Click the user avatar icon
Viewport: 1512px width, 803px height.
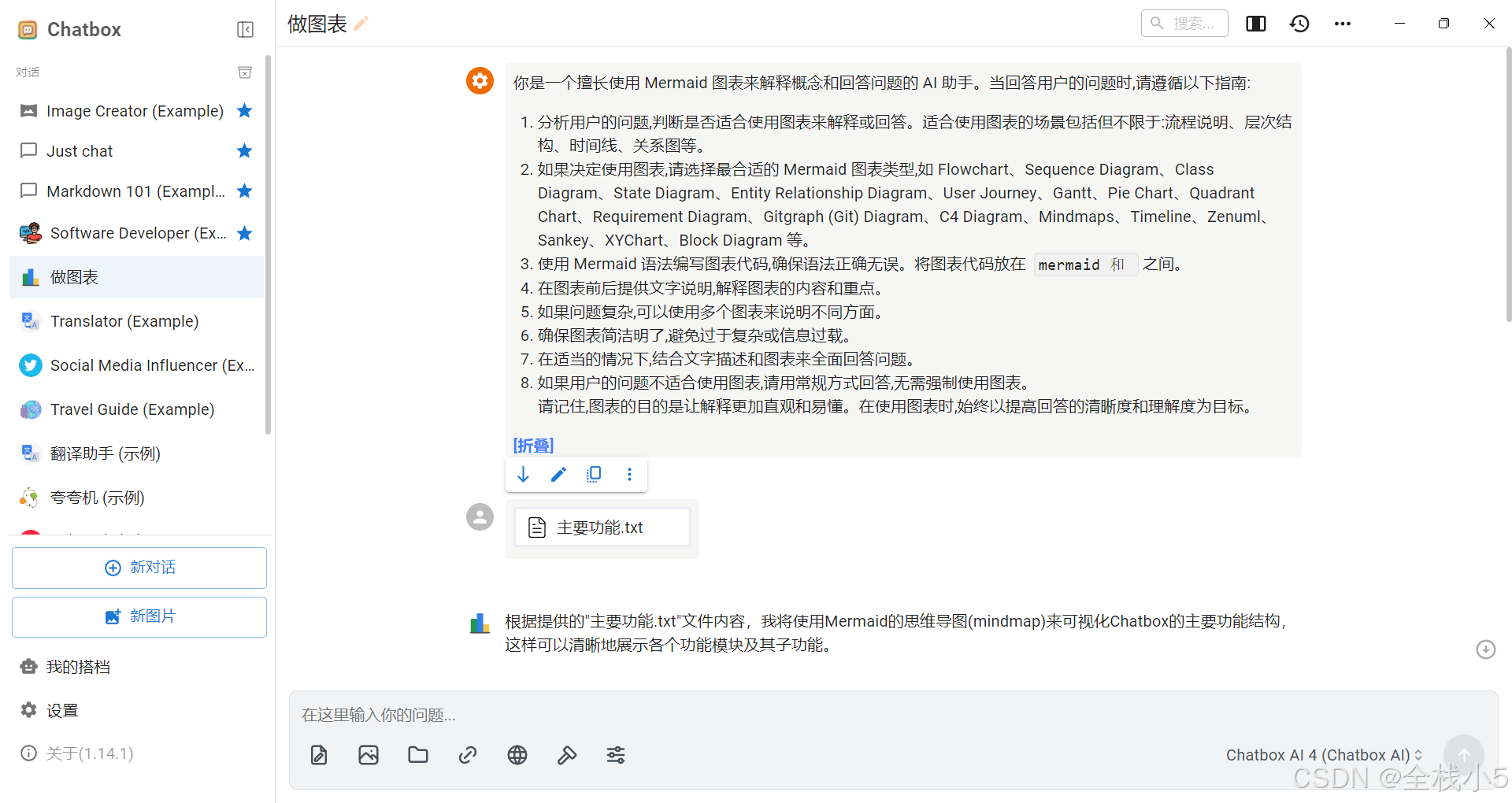point(480,516)
